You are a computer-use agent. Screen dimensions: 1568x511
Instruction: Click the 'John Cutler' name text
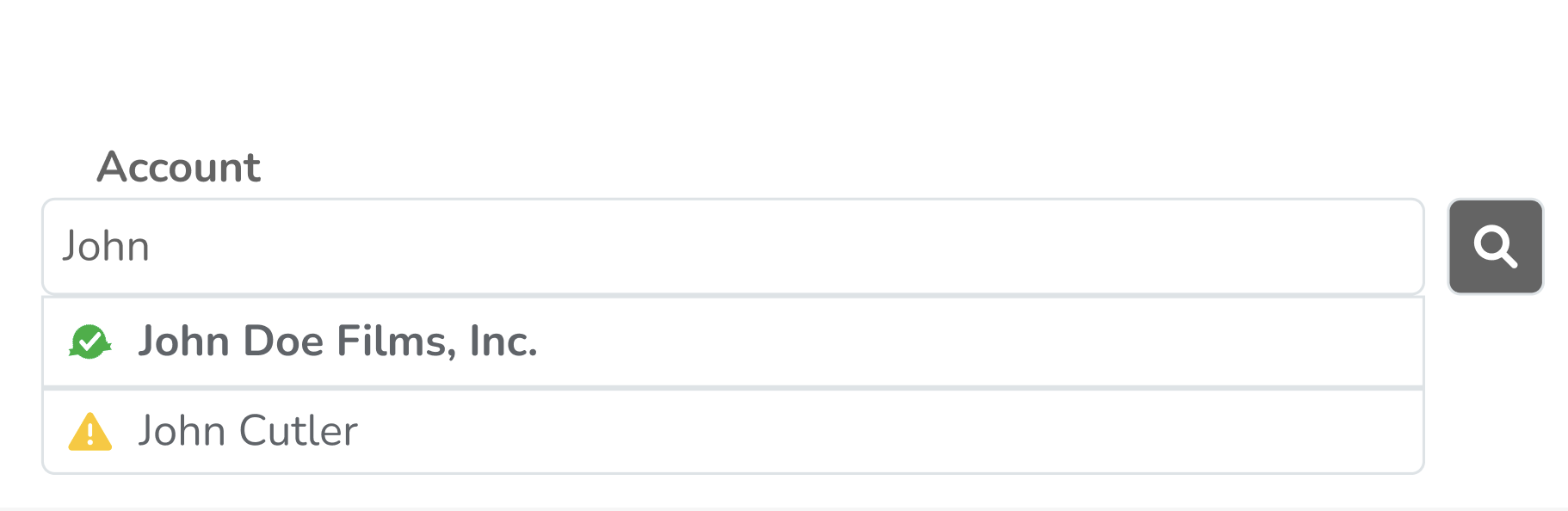[x=248, y=431]
